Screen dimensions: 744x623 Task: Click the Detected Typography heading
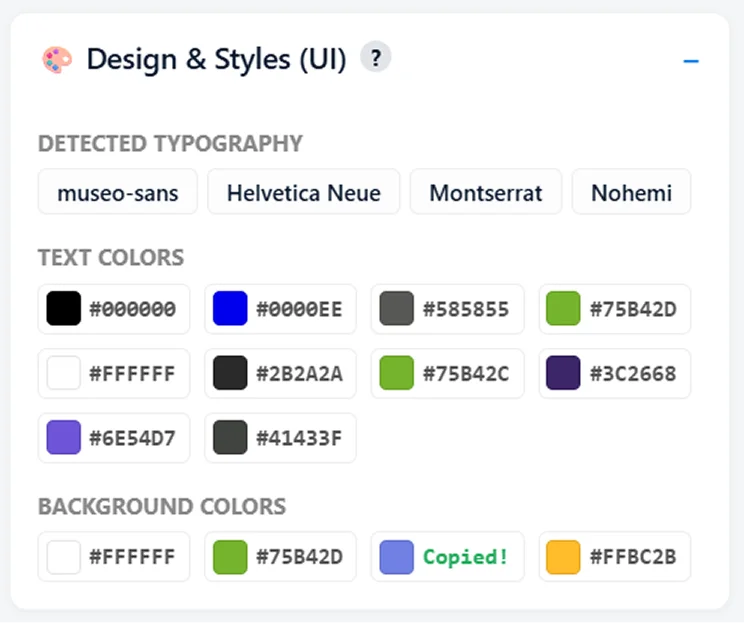pyautogui.click(x=170, y=143)
